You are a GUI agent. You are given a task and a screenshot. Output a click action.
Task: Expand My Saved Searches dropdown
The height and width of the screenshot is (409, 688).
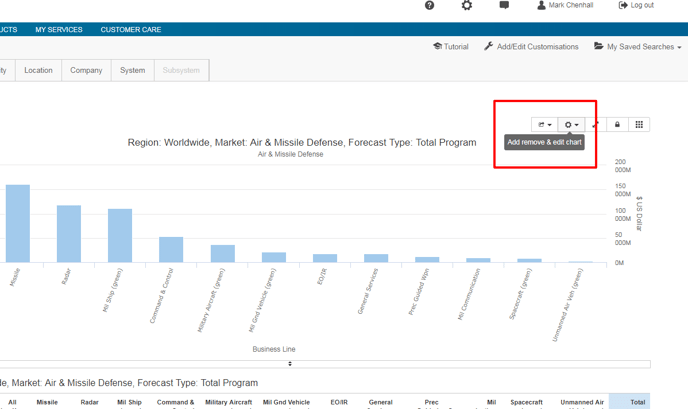638,47
